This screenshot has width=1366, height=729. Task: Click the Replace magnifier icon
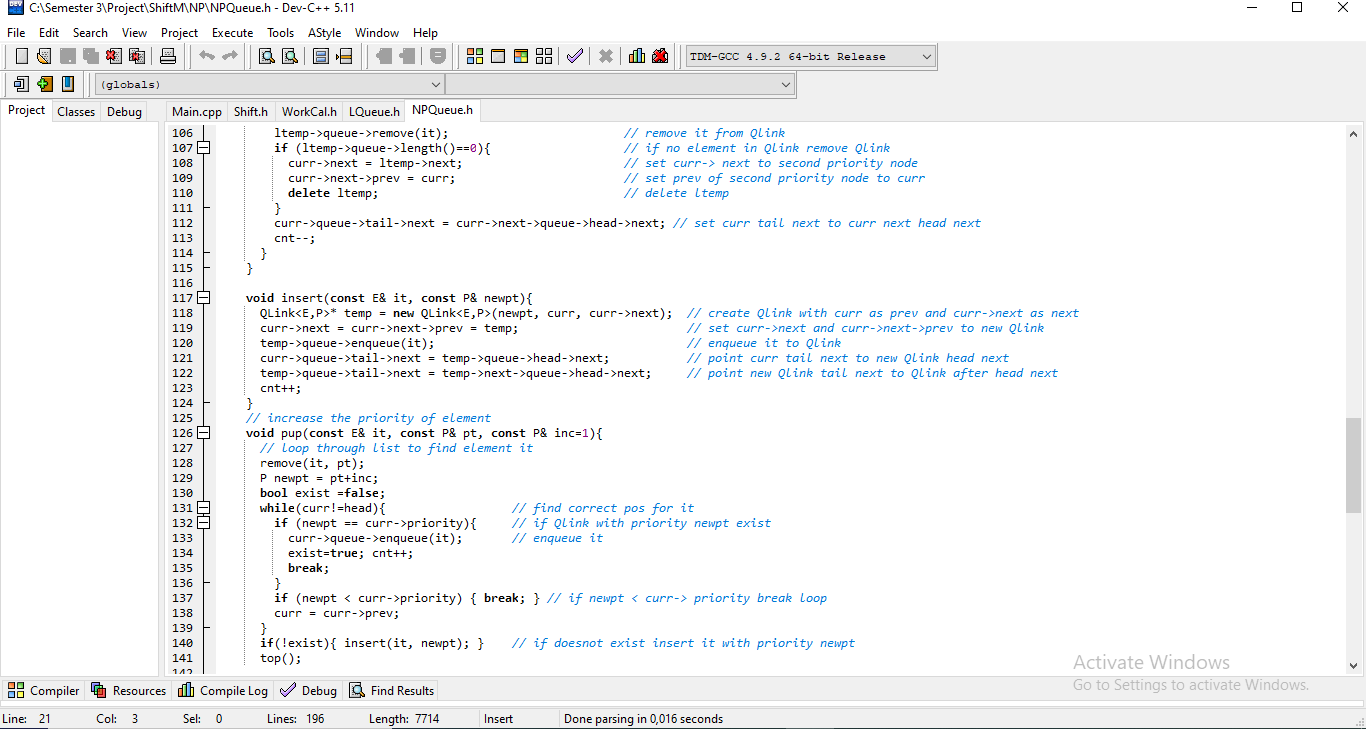point(289,56)
